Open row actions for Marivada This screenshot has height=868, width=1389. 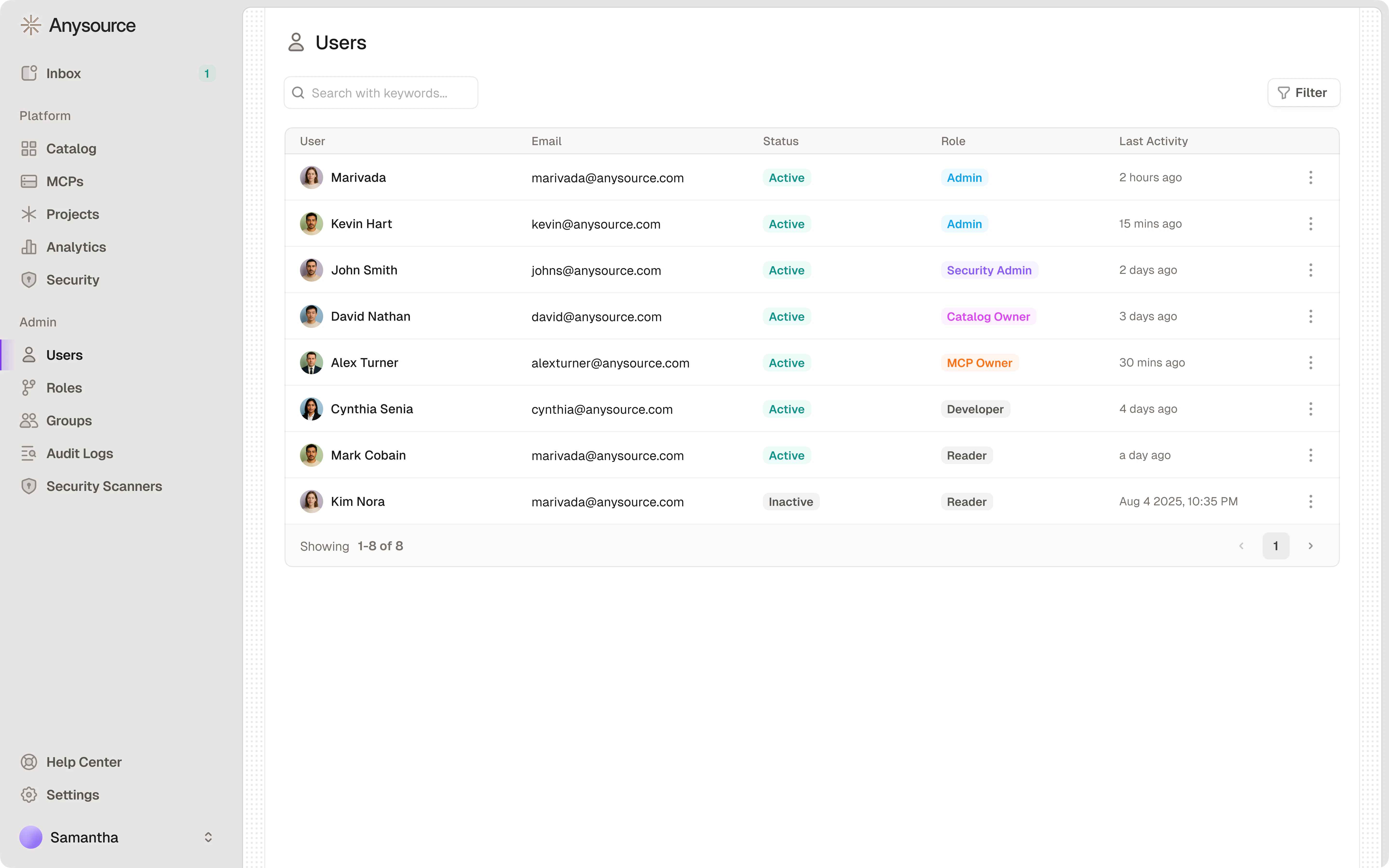pyautogui.click(x=1310, y=177)
